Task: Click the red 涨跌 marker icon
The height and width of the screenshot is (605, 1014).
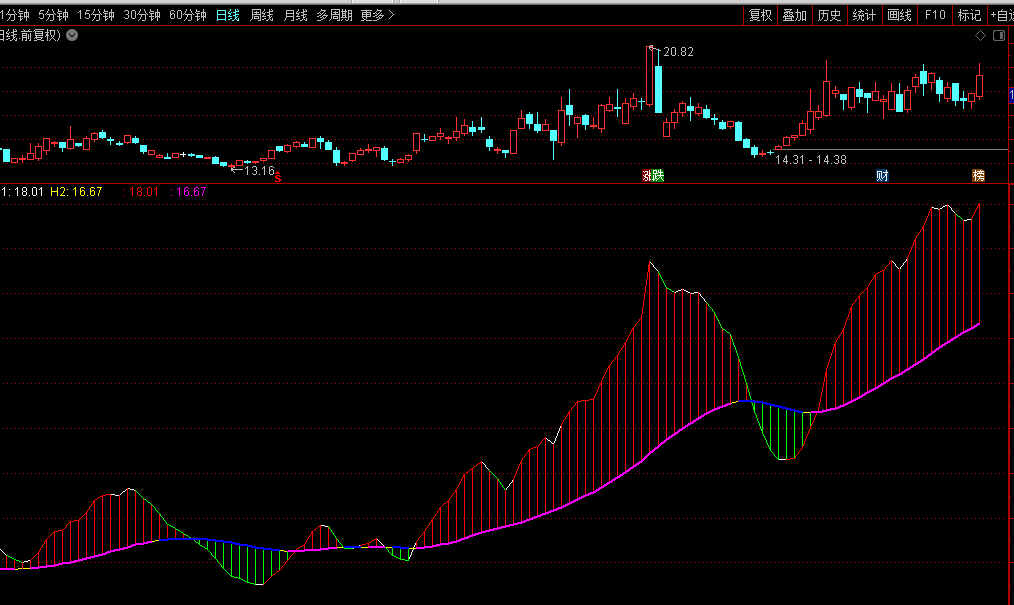Action: 652,176
